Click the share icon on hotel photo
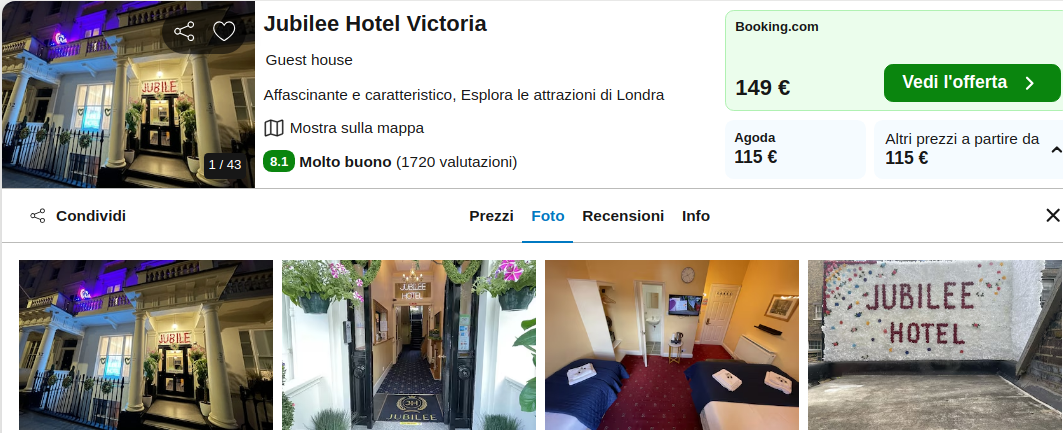The height and width of the screenshot is (433, 1063). pyautogui.click(x=184, y=31)
